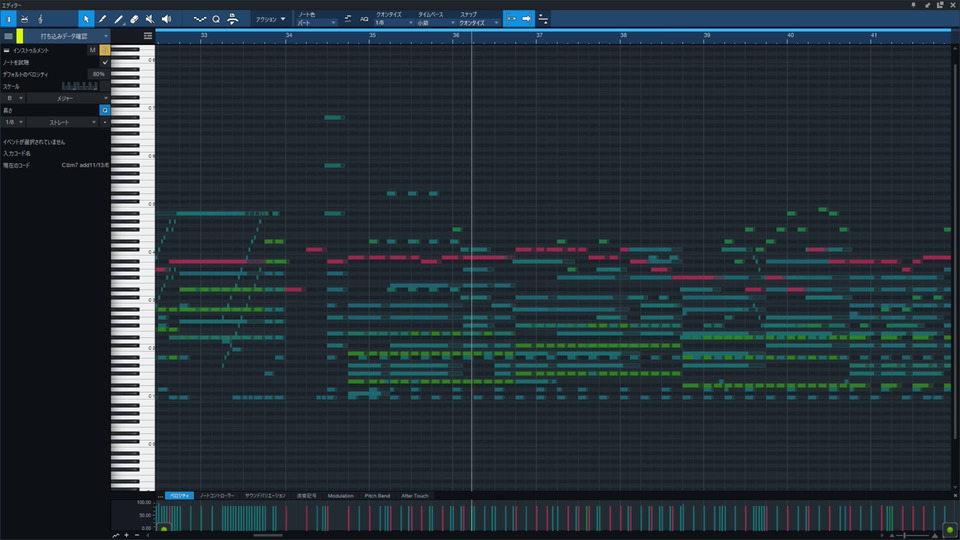Click the instrument keyboard icon
Viewport: 960px width, 540px height.
pyautogui.click(x=6, y=50)
